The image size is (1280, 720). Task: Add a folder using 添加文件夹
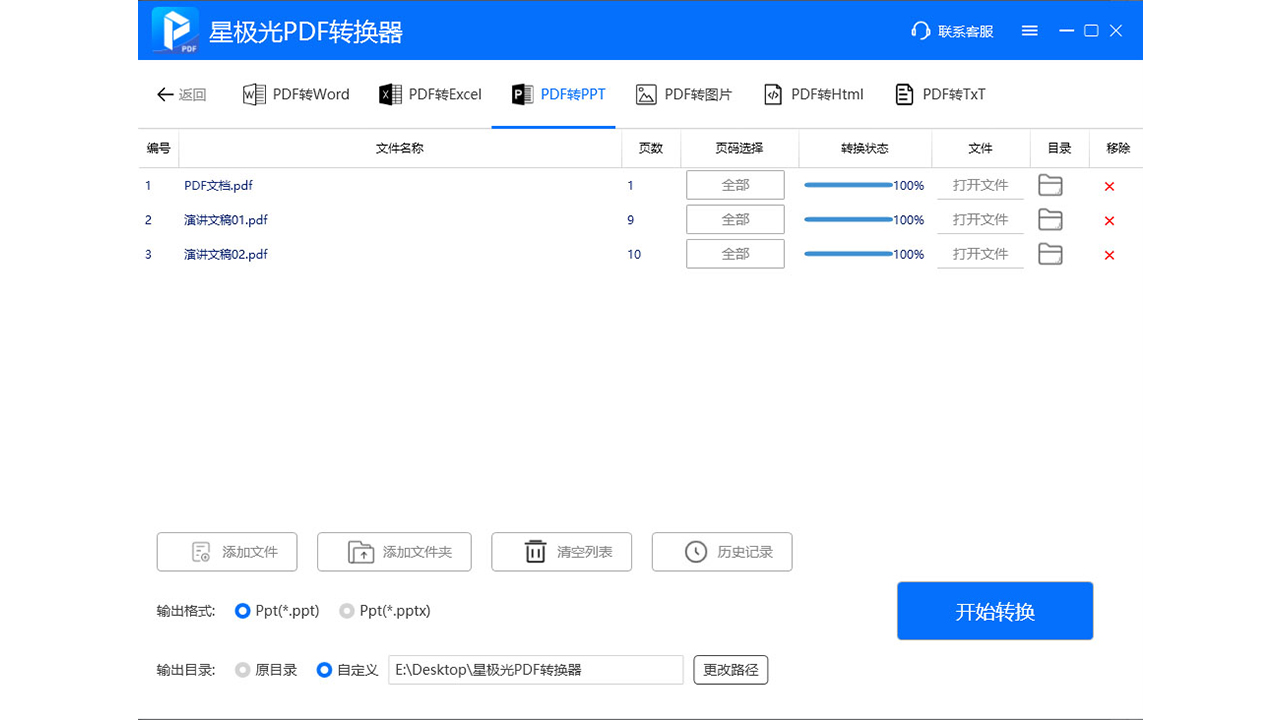(x=394, y=551)
